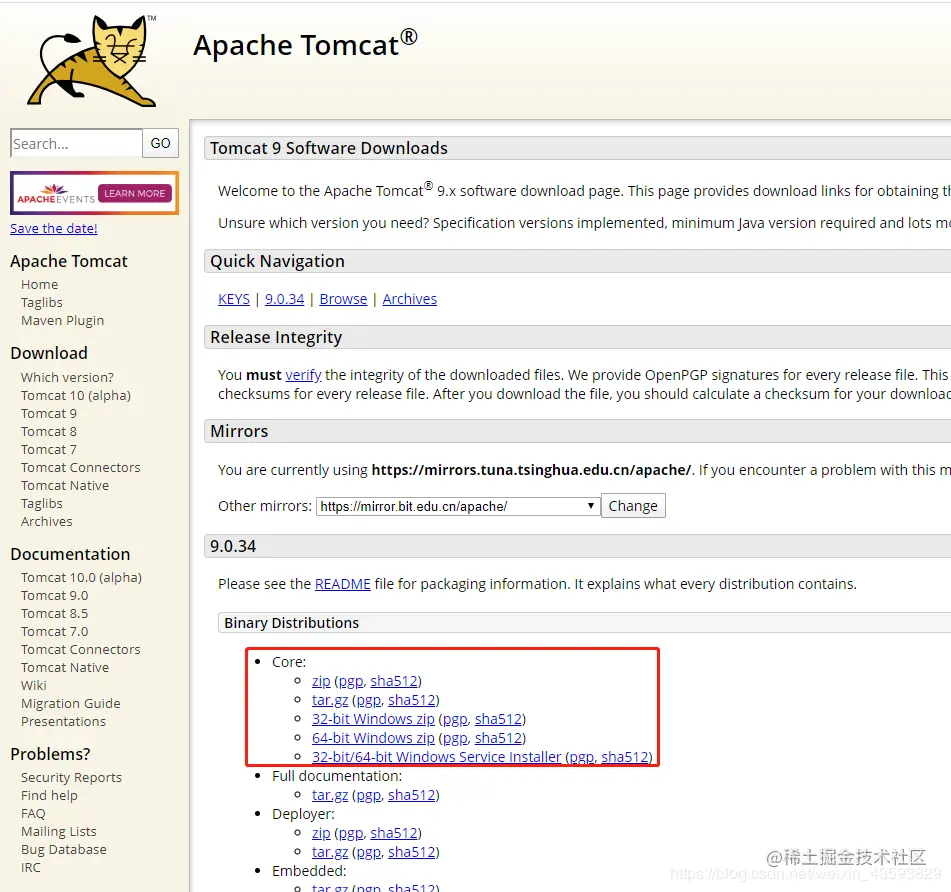The height and width of the screenshot is (892, 951).
Task: Open the Maven Plugin sidebar link
Action: [x=62, y=320]
